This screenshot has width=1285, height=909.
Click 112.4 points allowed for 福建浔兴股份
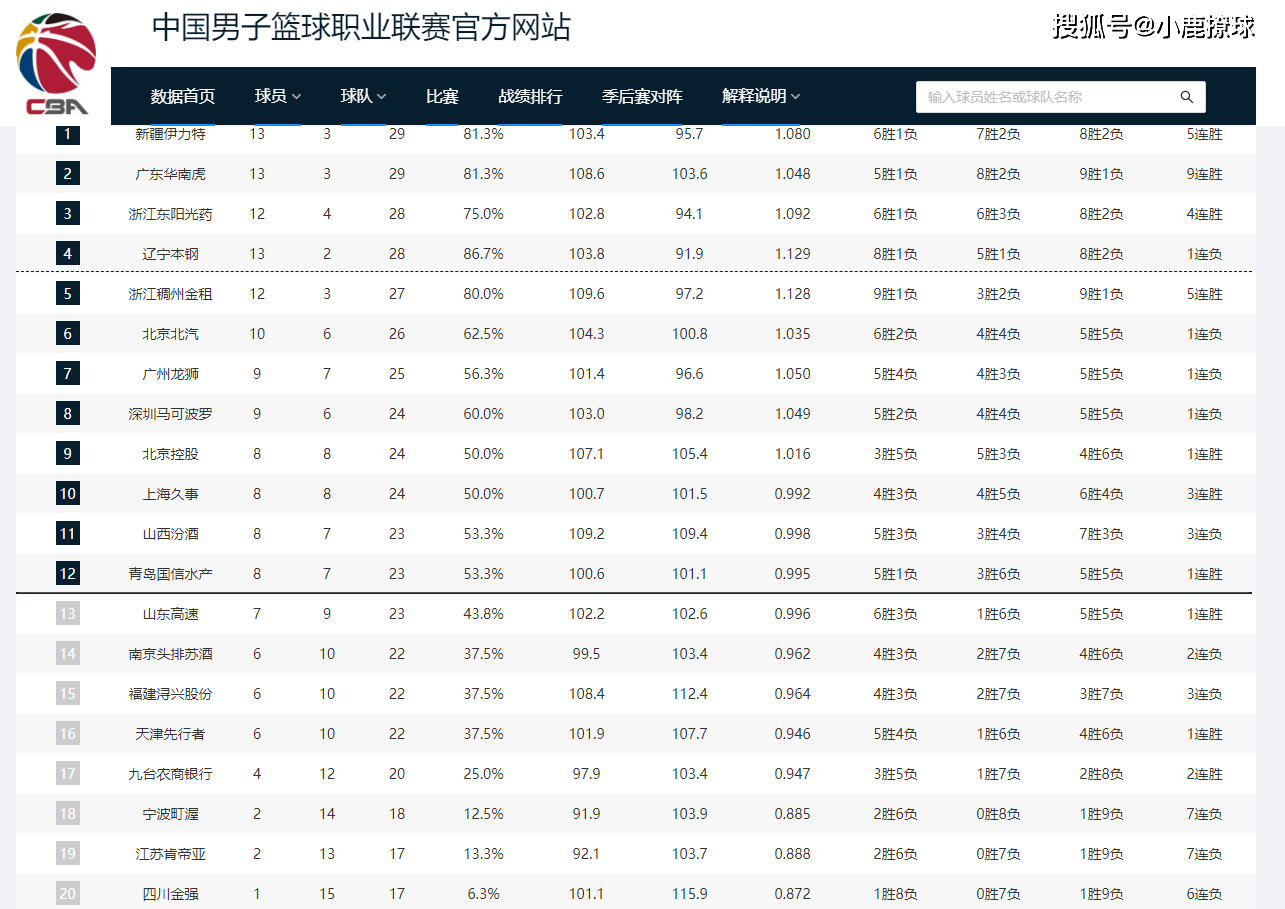coord(690,694)
